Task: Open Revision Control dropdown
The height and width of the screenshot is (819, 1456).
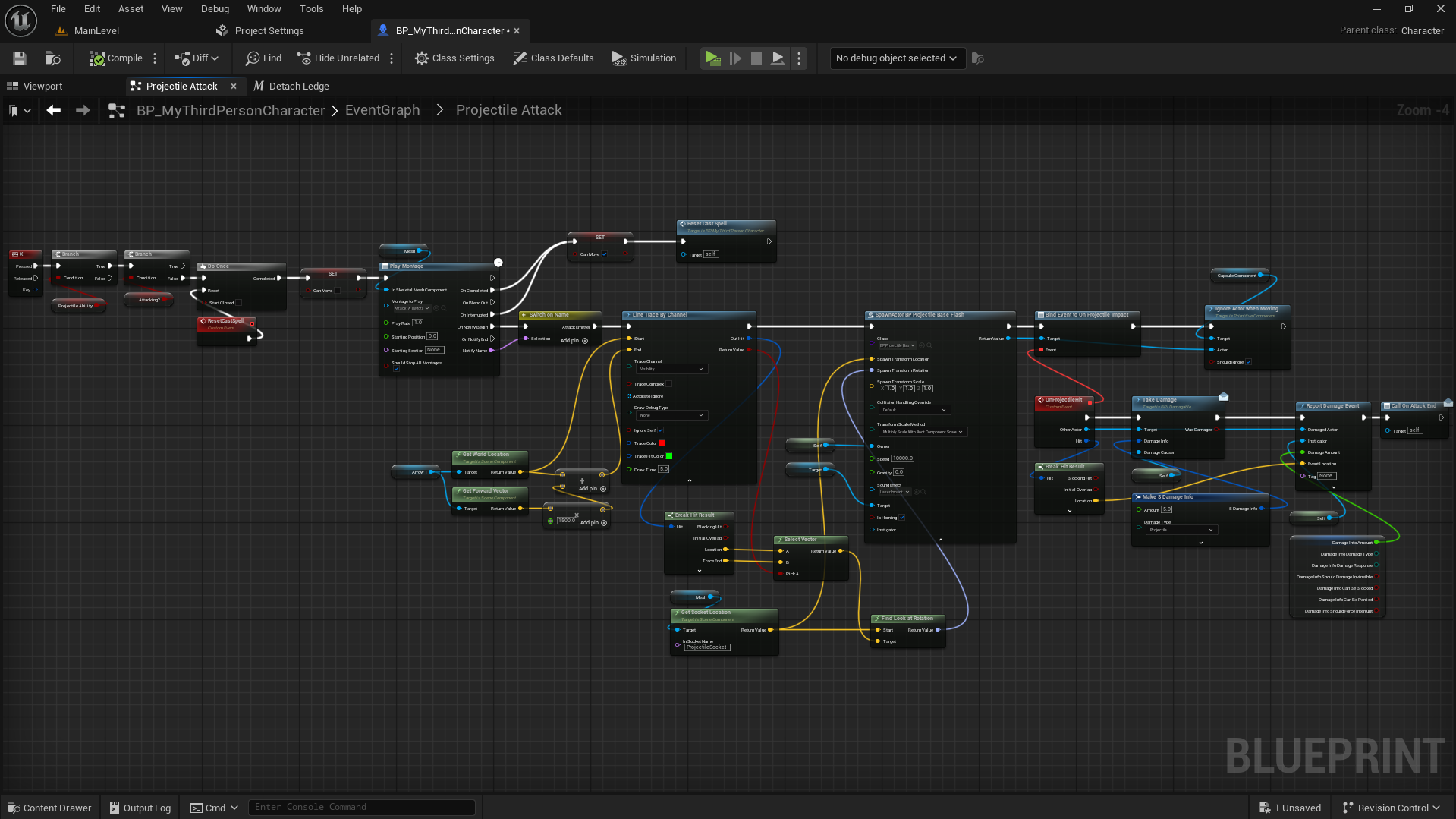Action: coord(1391,808)
